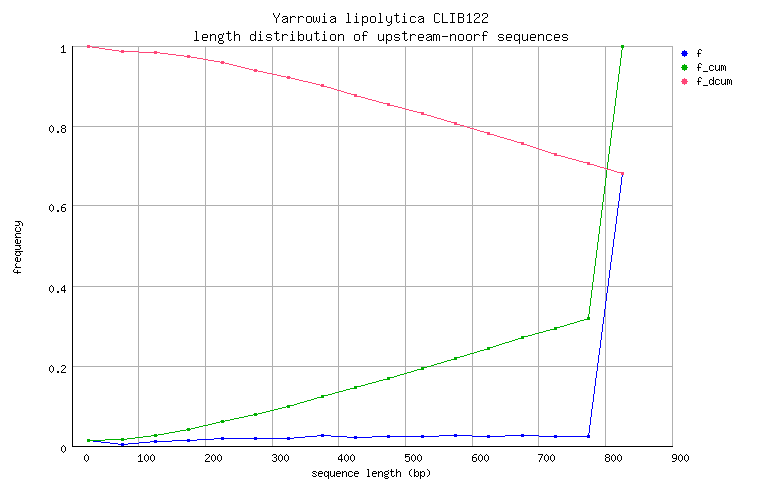The height and width of the screenshot is (498, 762).
Task: Click the x-axis tick label 900
Action: [x=680, y=458]
